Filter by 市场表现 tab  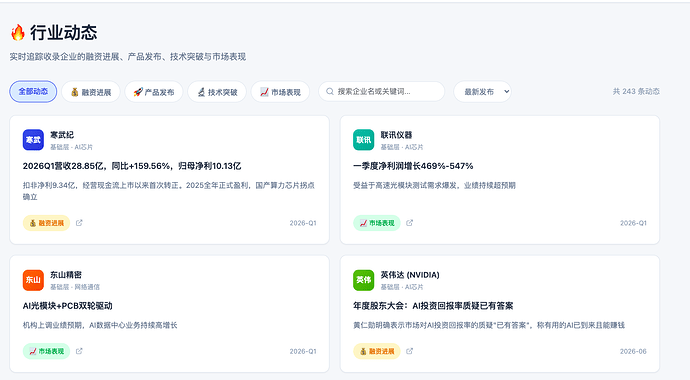click(x=280, y=92)
